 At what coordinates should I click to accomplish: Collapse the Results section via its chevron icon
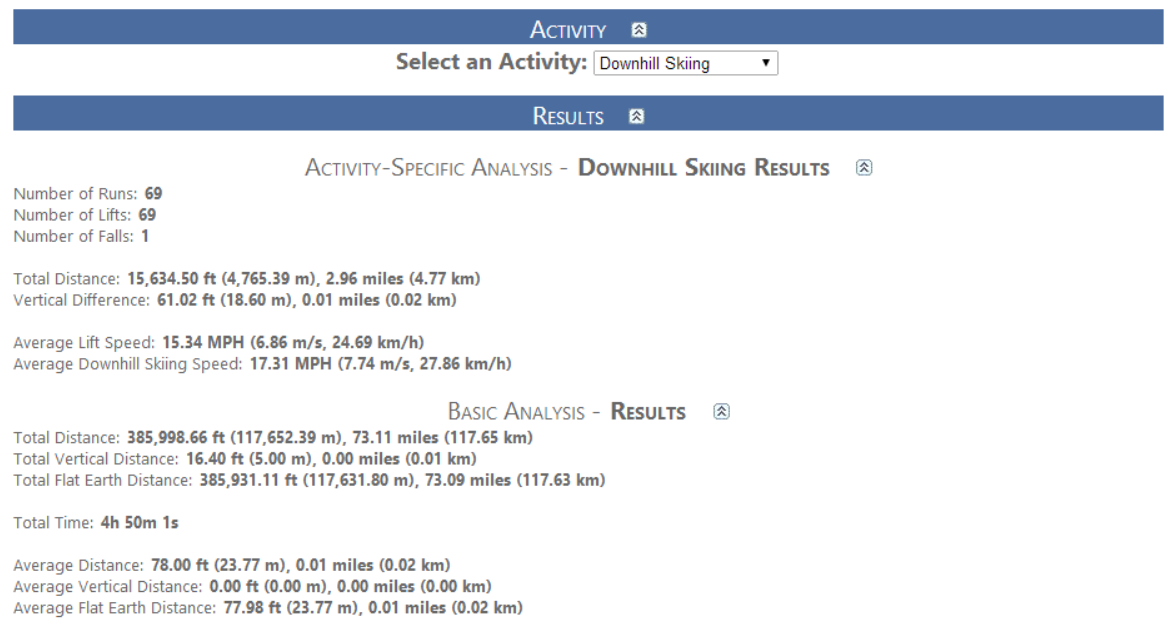[636, 116]
